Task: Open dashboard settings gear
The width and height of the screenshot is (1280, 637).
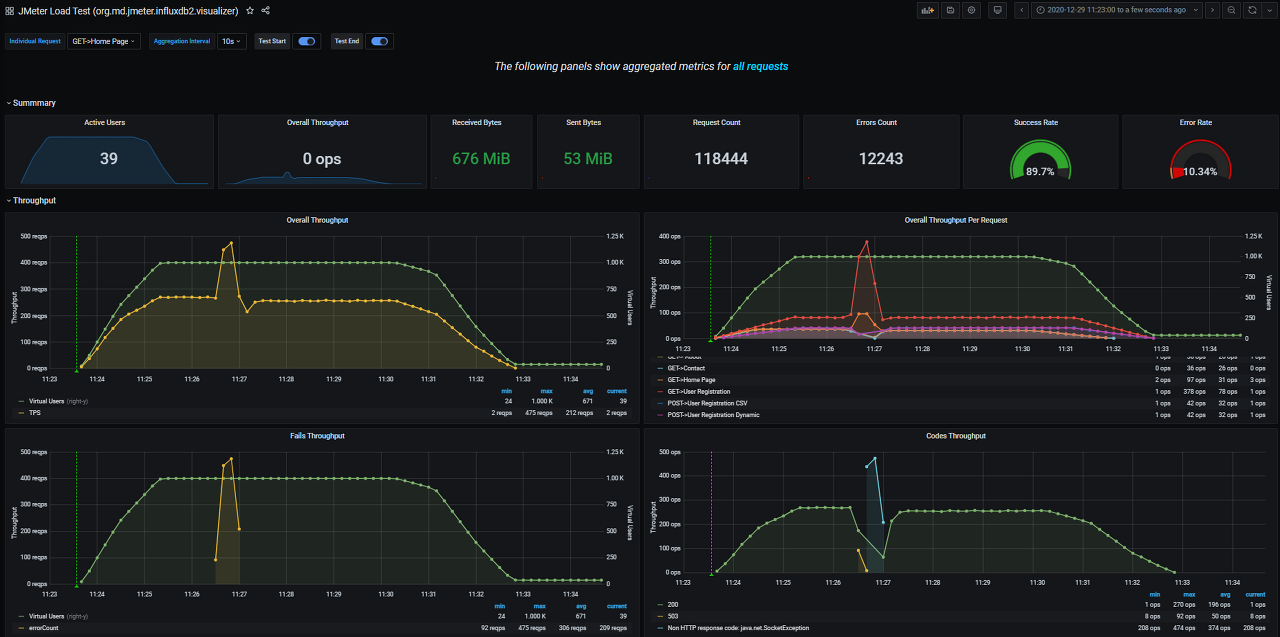Action: (x=971, y=10)
